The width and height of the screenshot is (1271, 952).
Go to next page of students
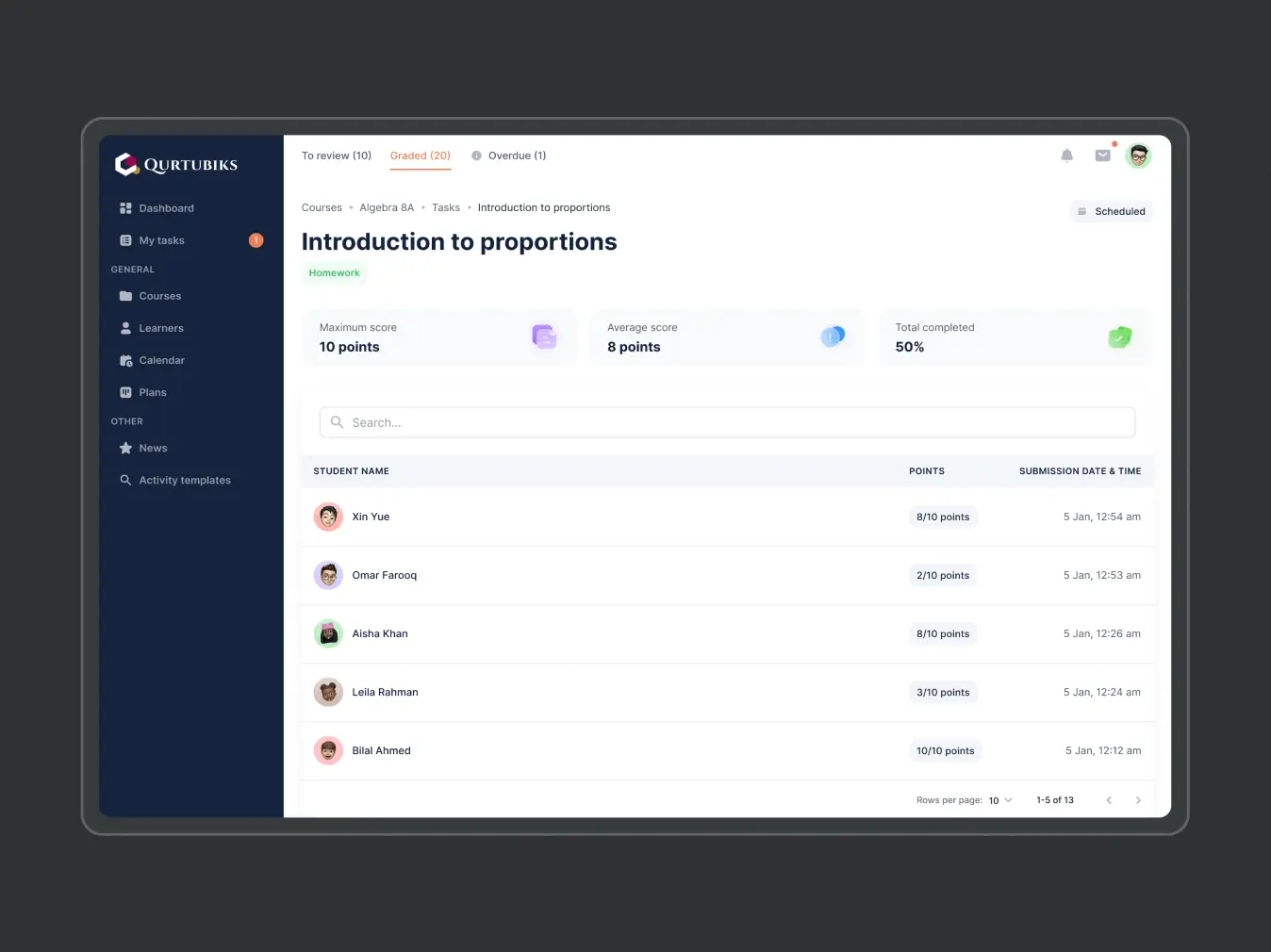coord(1138,800)
